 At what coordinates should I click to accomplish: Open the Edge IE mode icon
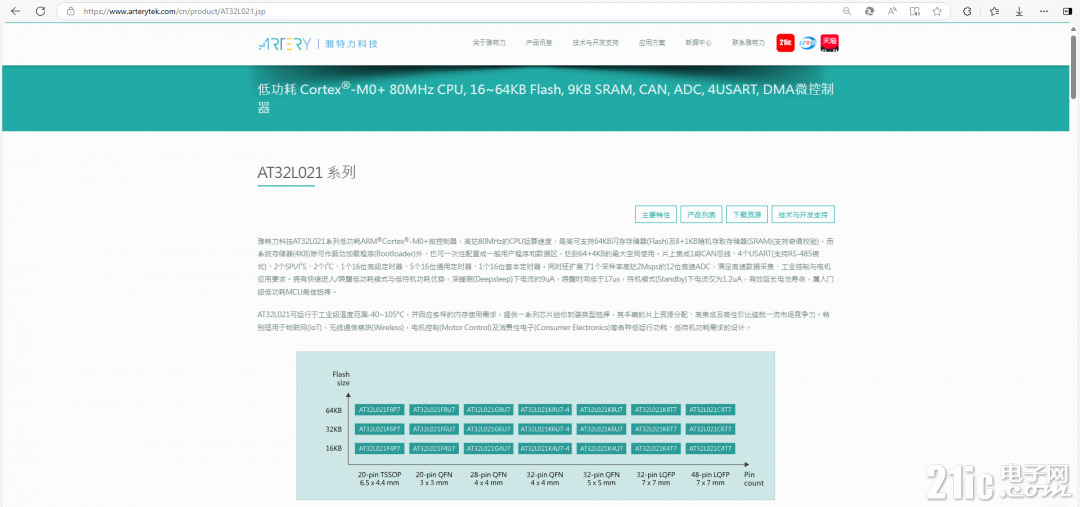[870, 11]
